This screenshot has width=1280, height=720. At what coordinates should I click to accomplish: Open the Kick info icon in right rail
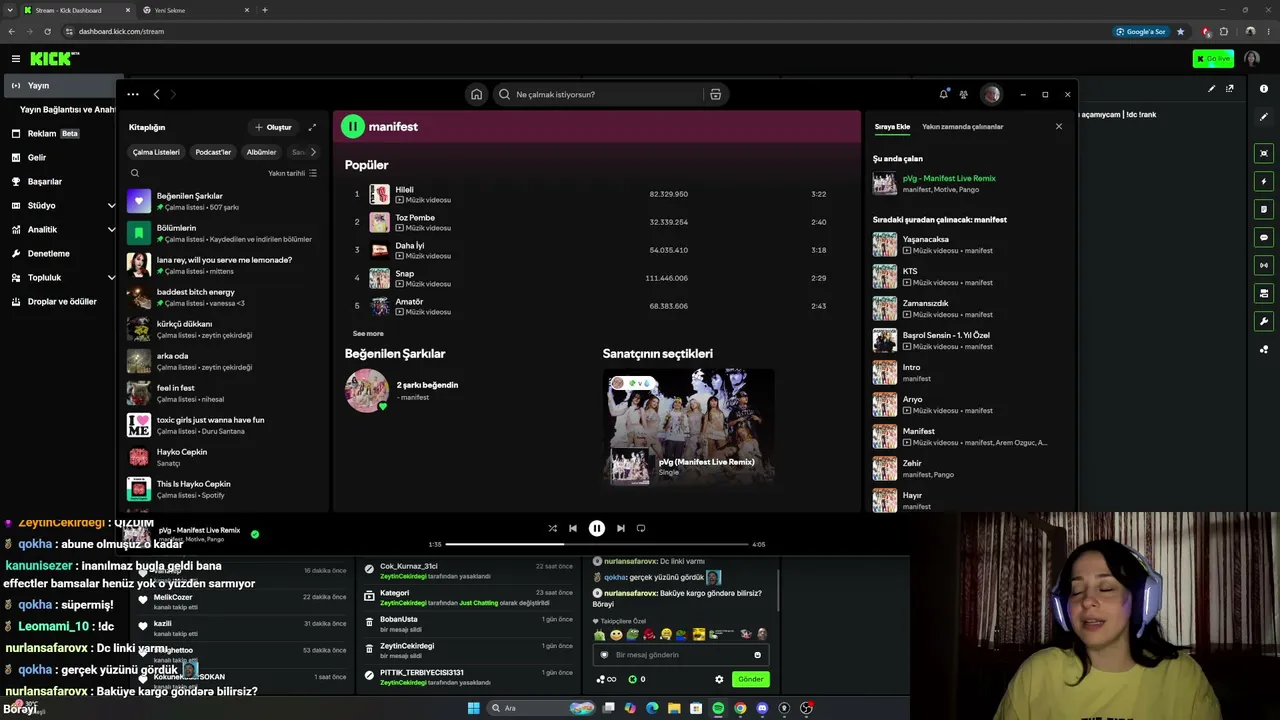point(1264,88)
